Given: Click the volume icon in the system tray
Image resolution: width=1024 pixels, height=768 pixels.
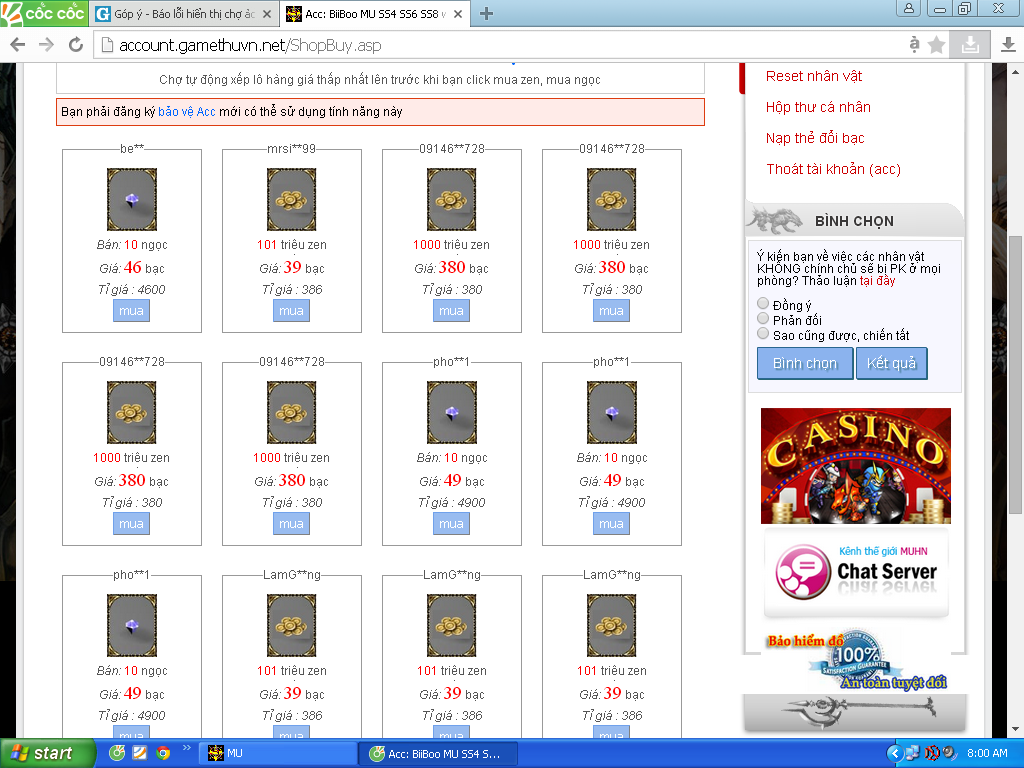Looking at the screenshot, I should [950, 753].
